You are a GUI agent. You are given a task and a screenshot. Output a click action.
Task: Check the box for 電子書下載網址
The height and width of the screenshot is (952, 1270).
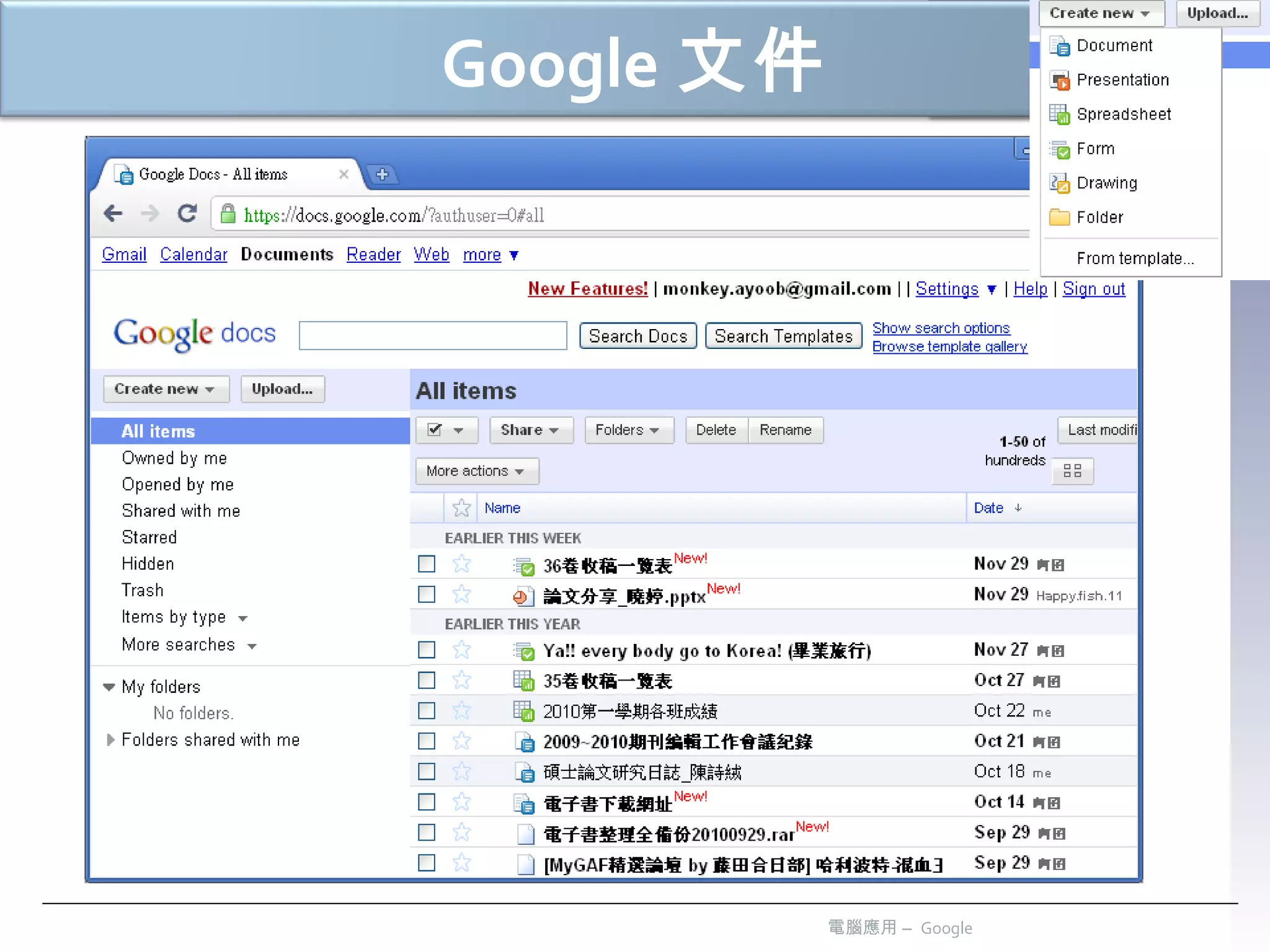point(427,801)
